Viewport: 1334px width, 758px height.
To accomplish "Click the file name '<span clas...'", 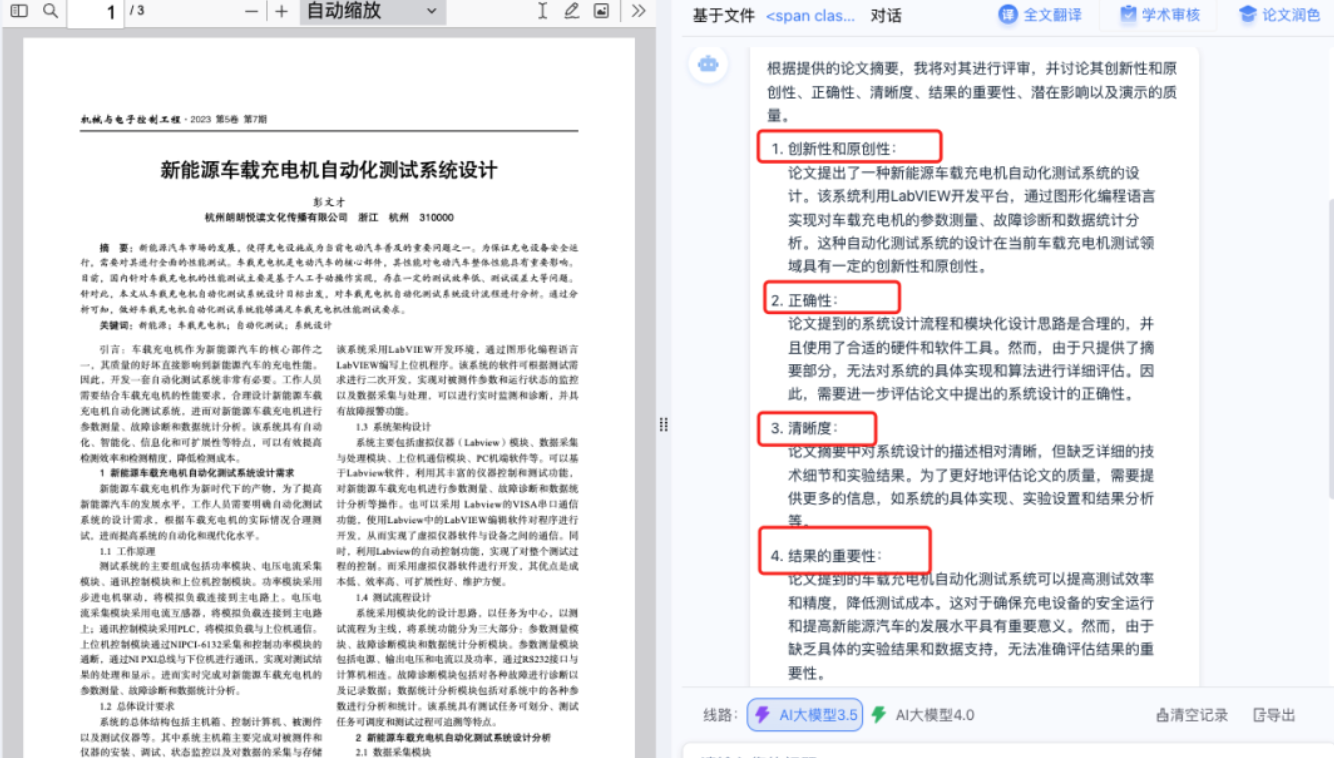I will click(810, 16).
